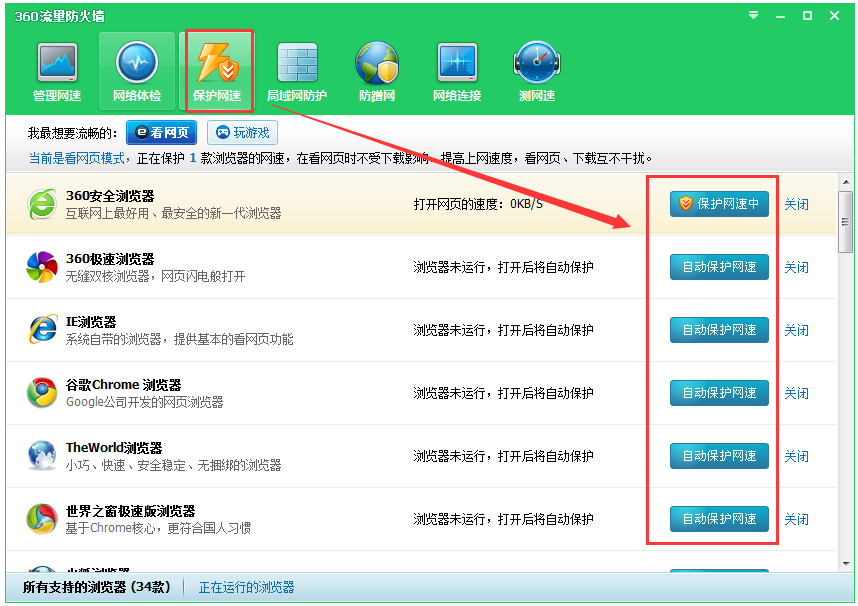
Task: Switch to 所有支持的浏览器 (34款) tab
Action: pyautogui.click(x=96, y=587)
